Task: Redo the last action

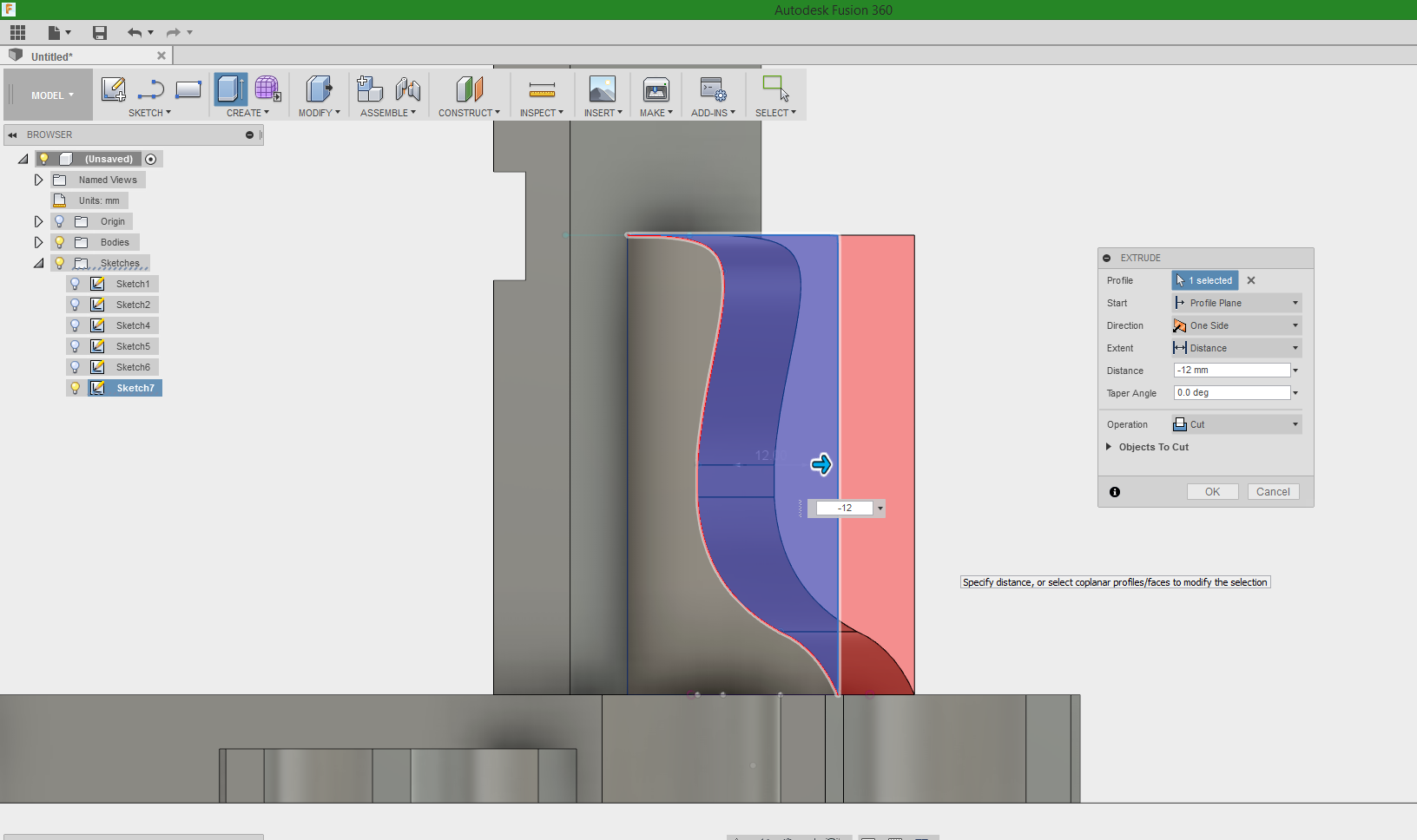Action: pyautogui.click(x=173, y=33)
